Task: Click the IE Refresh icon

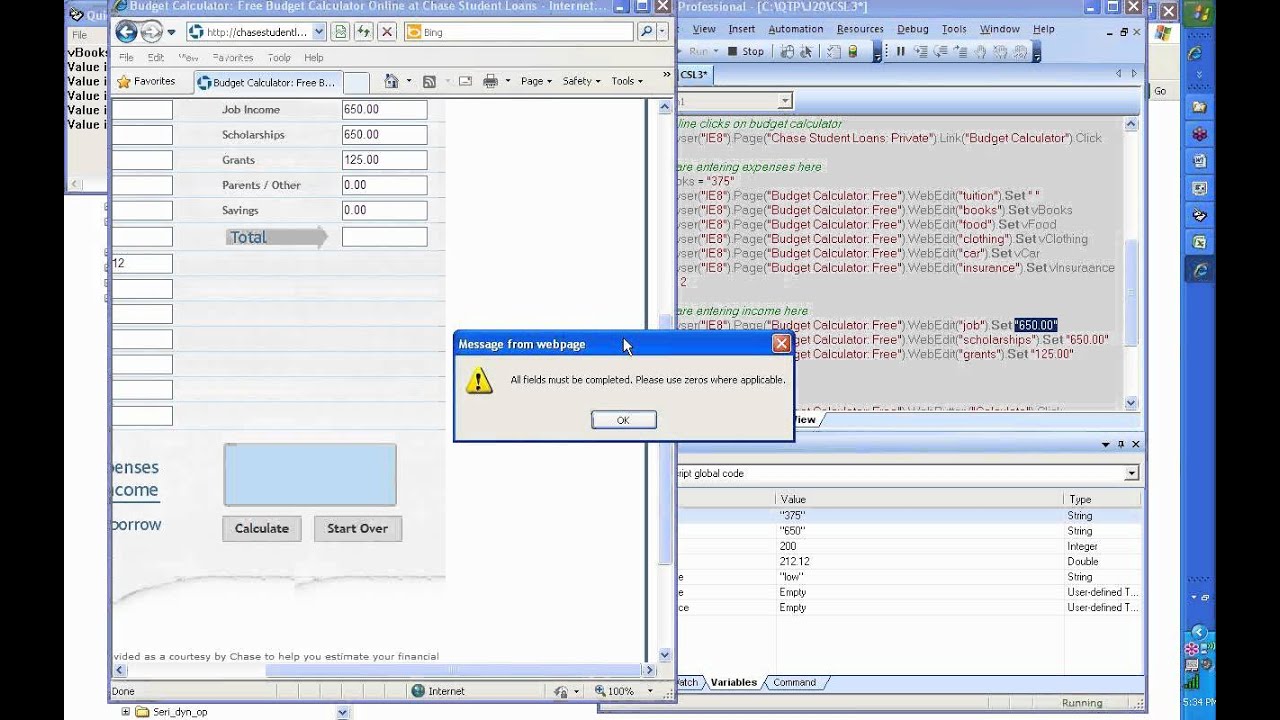Action: (x=364, y=32)
